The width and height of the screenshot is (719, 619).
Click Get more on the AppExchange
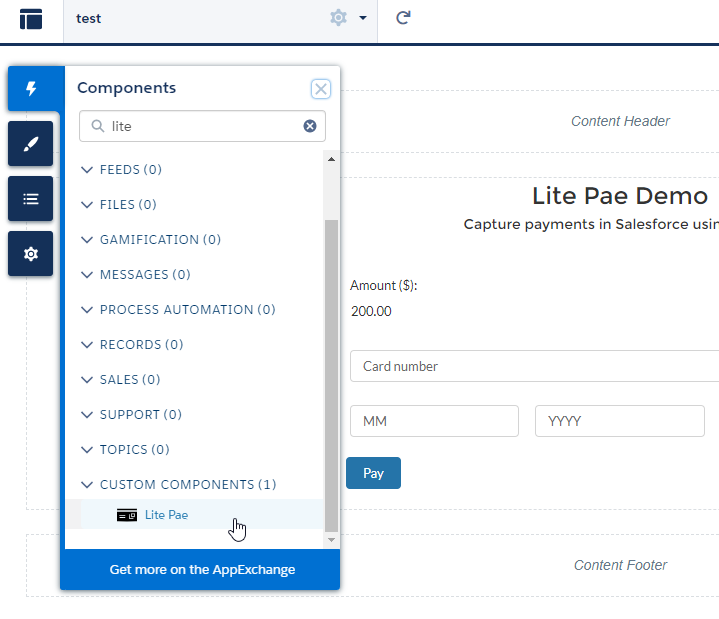coord(202,569)
